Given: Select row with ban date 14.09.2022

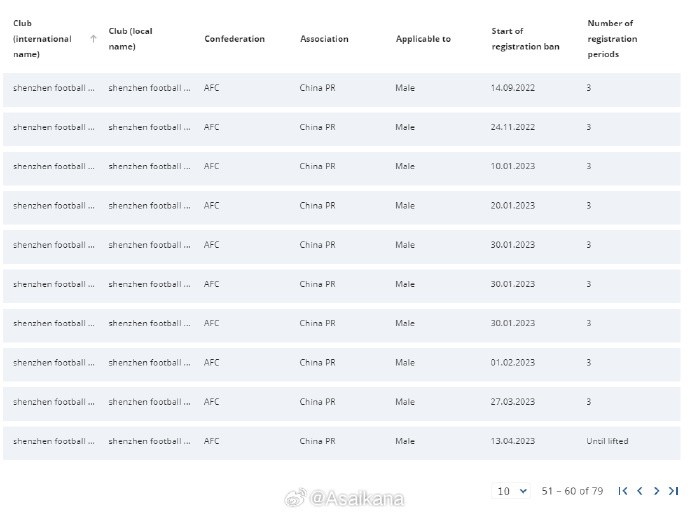Looking at the screenshot, I should (x=341, y=88).
